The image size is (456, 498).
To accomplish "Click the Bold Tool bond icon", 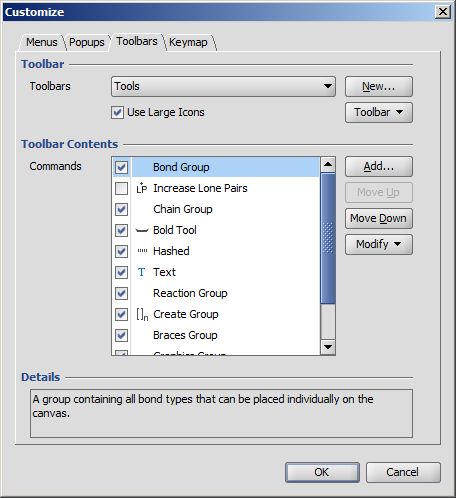I will [142, 230].
